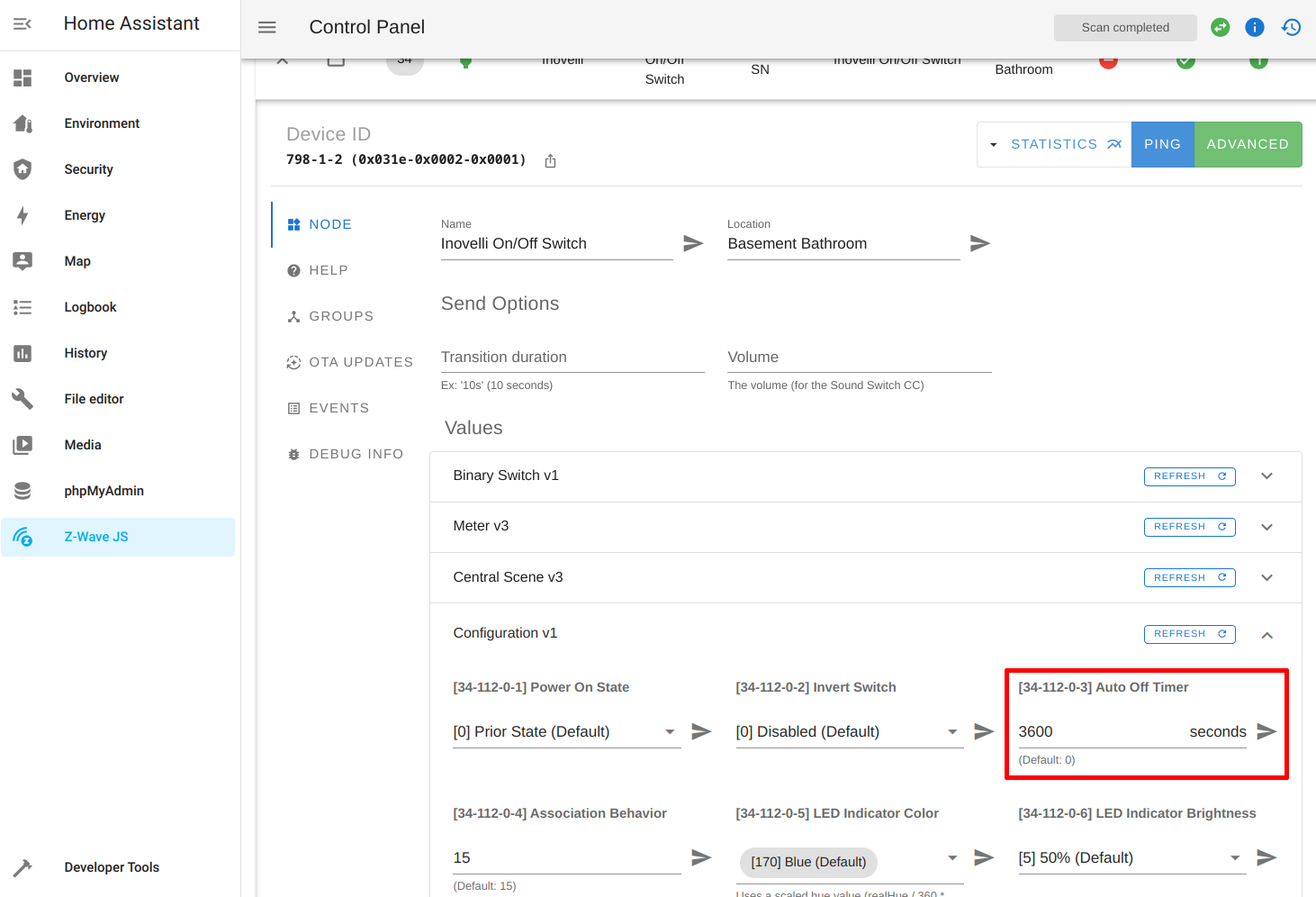
Task: Expand the Meter v3 section
Action: [1266, 527]
